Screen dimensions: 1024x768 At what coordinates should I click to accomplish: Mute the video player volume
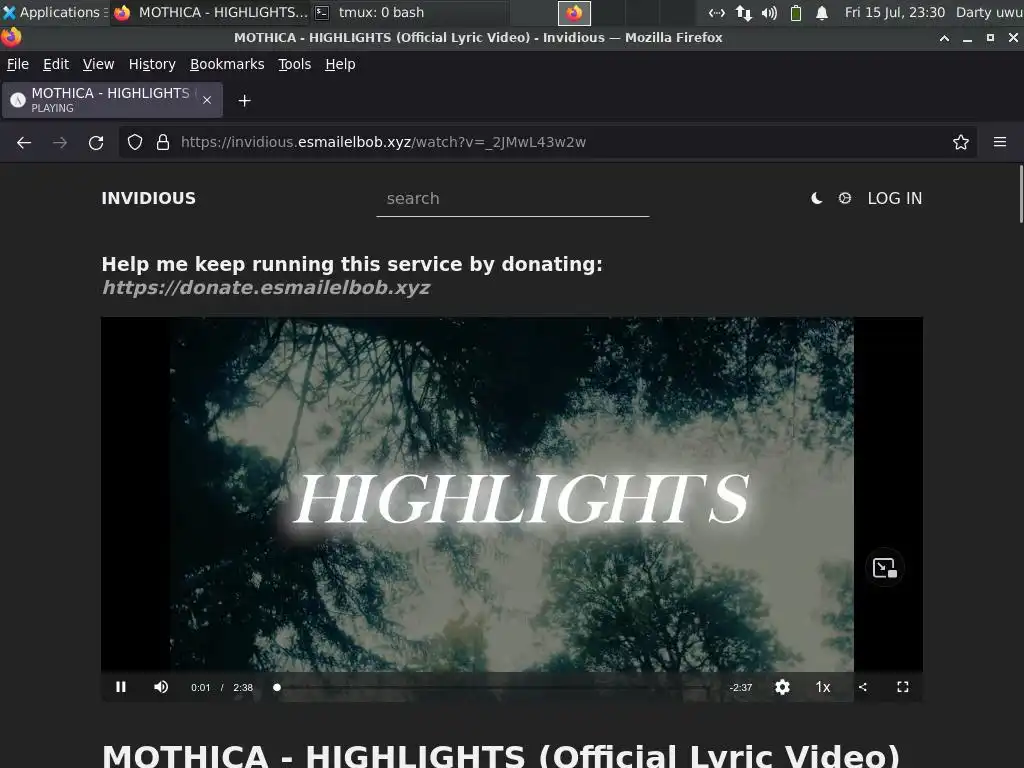(x=161, y=687)
